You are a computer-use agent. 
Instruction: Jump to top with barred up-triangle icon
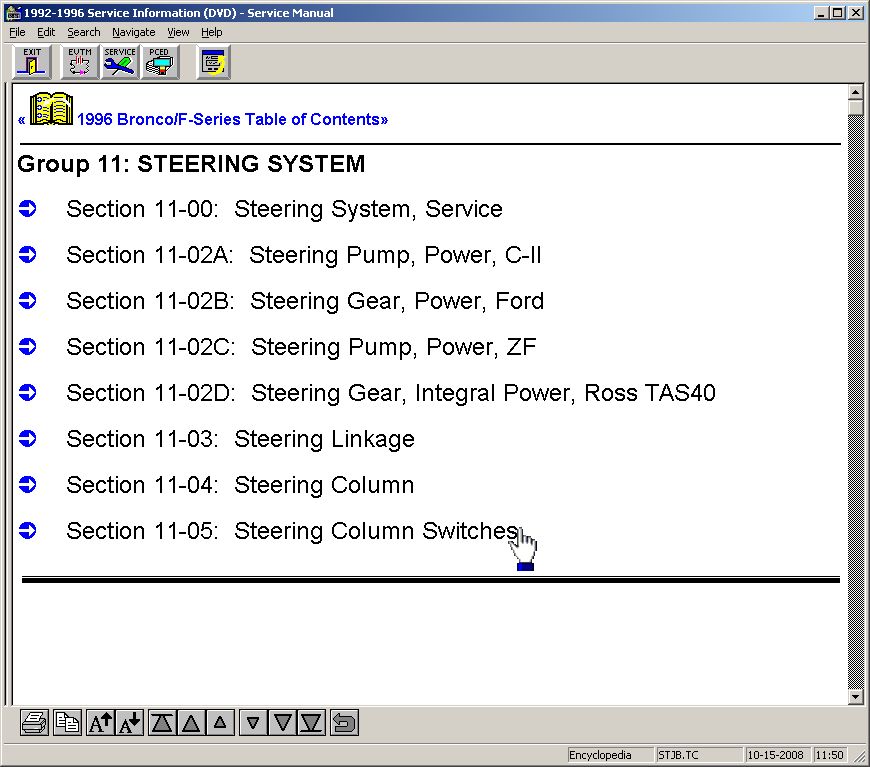point(162,723)
